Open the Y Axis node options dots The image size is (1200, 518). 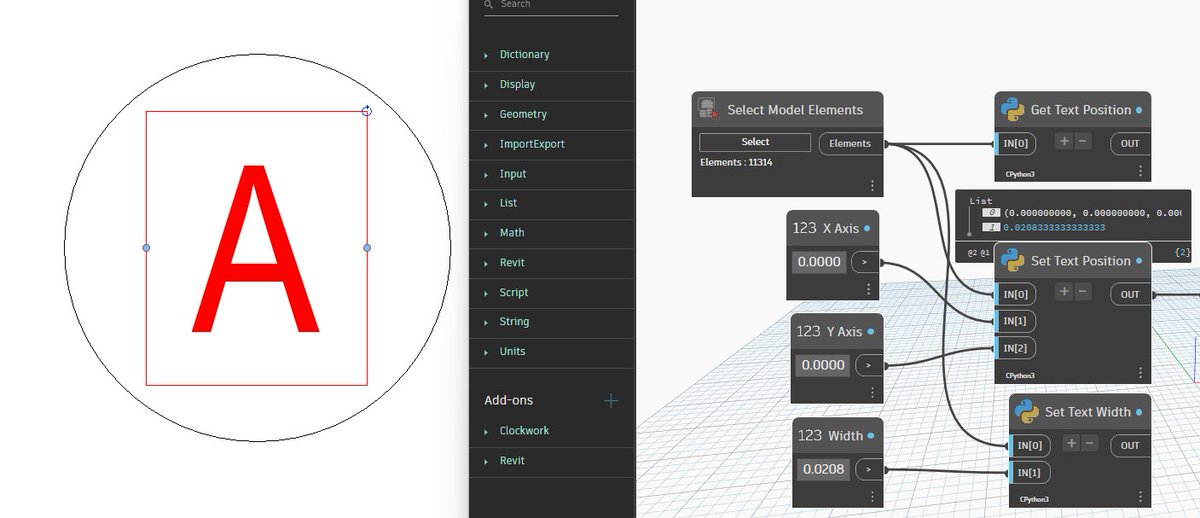tap(870, 392)
